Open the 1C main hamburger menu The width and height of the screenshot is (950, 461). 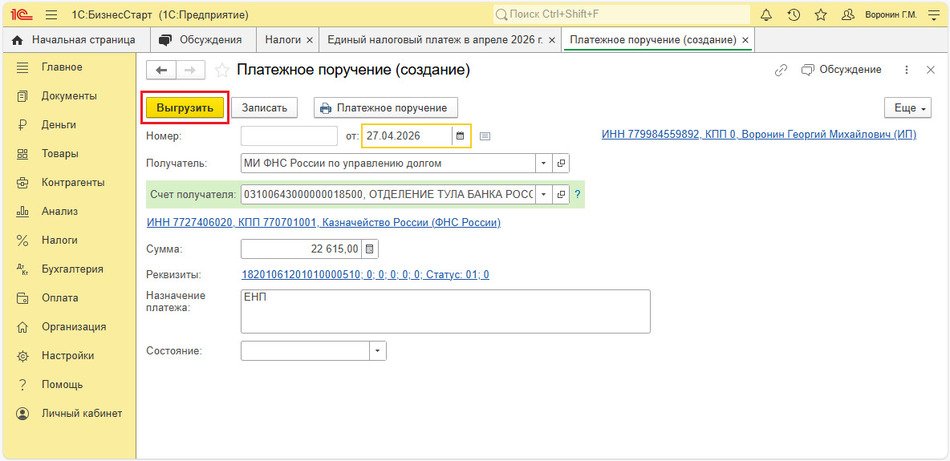point(51,15)
